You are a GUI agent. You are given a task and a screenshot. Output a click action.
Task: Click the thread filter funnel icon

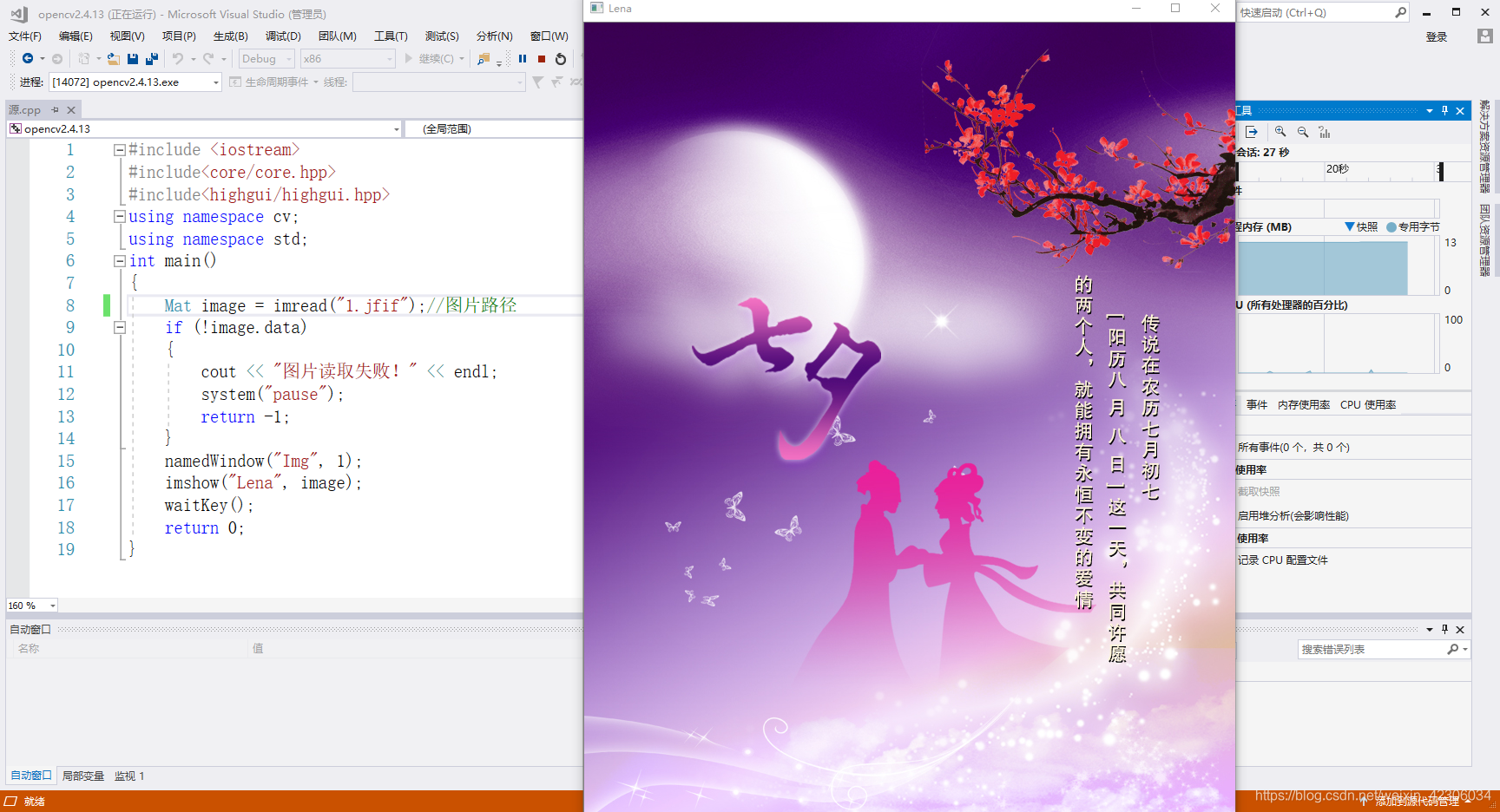pyautogui.click(x=538, y=82)
